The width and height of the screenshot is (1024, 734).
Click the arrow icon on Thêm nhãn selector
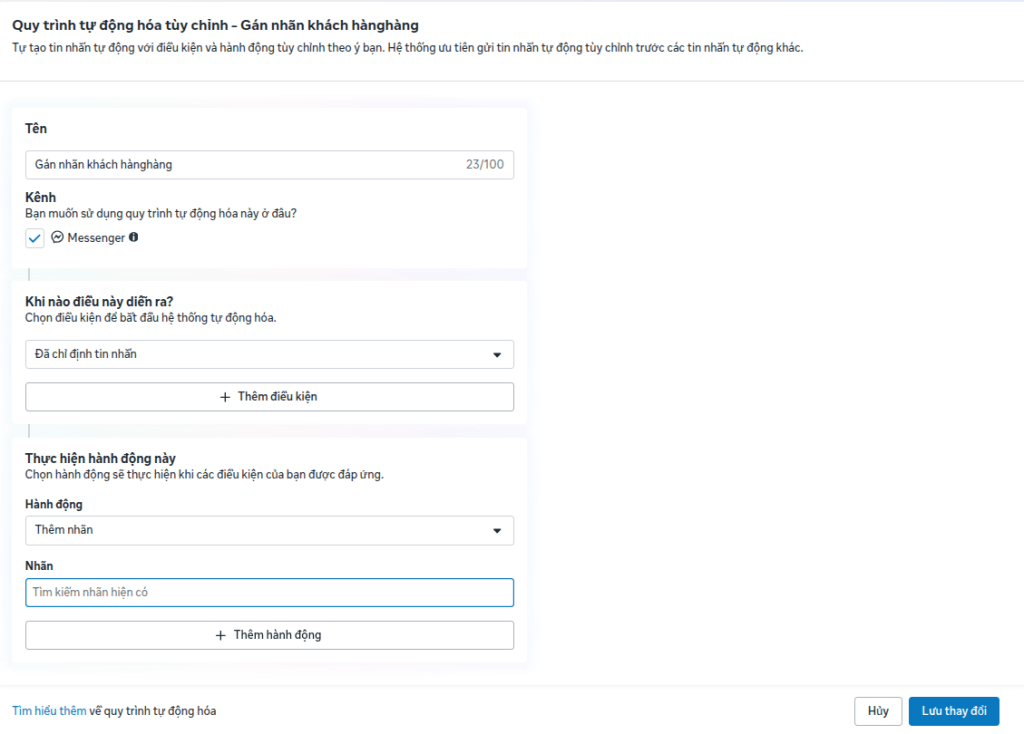(x=497, y=531)
